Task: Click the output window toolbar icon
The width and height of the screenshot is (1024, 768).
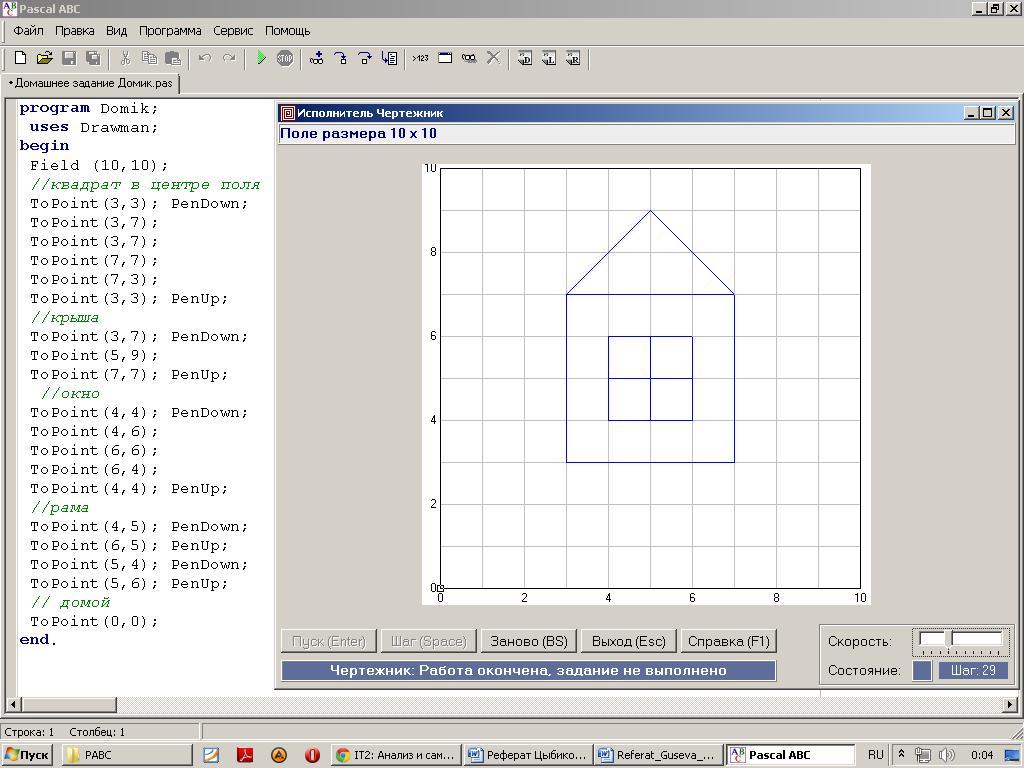Action: pyautogui.click(x=445, y=58)
